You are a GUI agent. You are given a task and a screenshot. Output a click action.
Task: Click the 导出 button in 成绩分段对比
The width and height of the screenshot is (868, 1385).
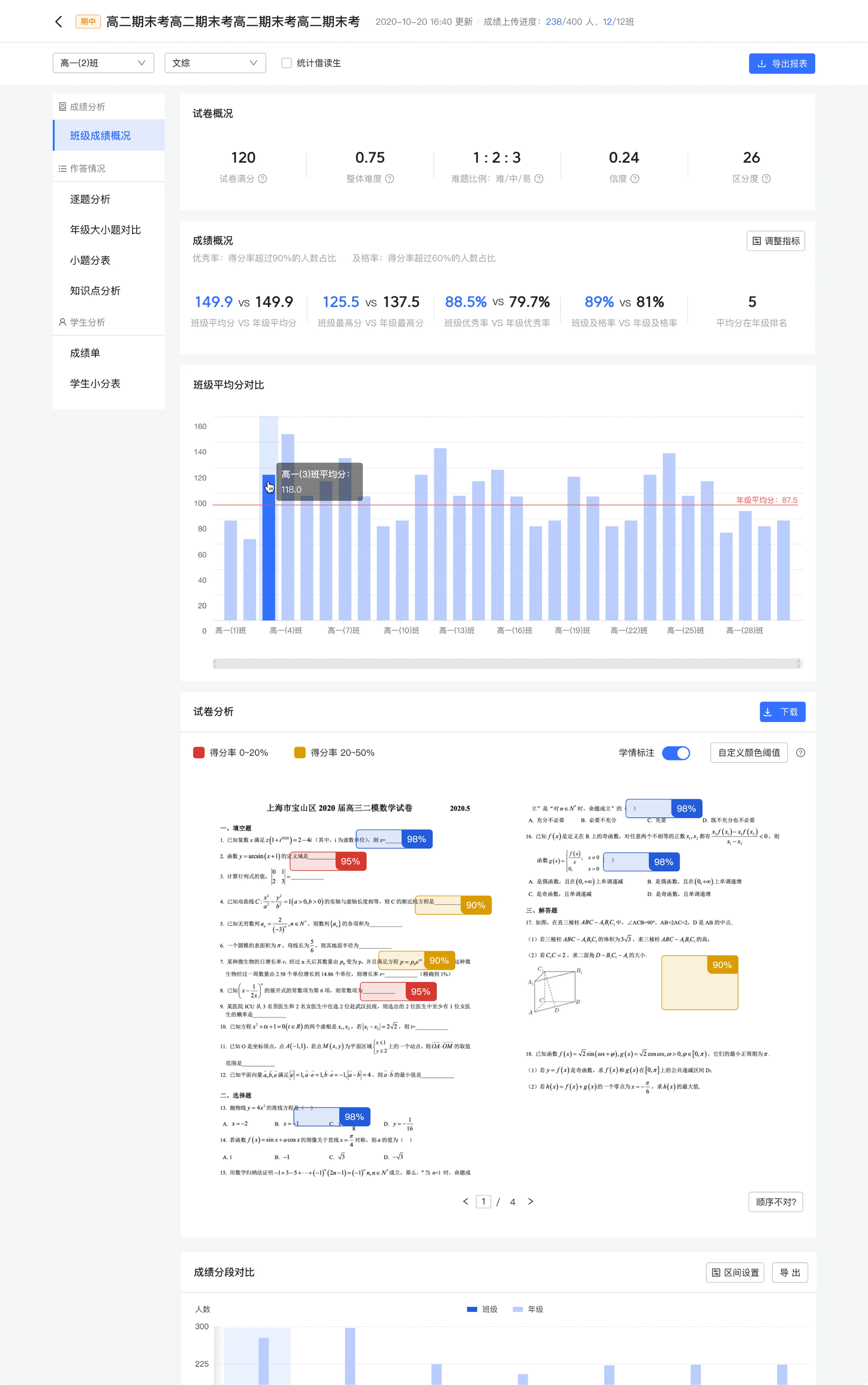pos(790,1272)
